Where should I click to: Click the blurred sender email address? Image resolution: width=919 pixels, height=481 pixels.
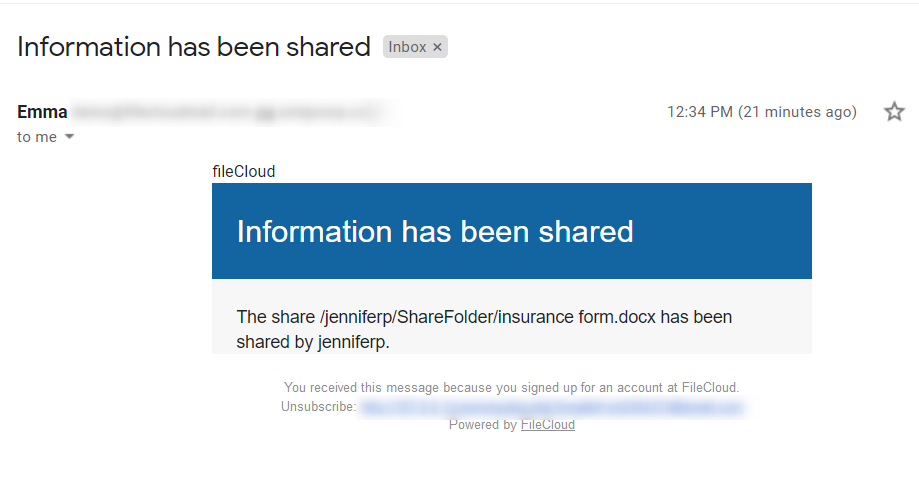228,112
